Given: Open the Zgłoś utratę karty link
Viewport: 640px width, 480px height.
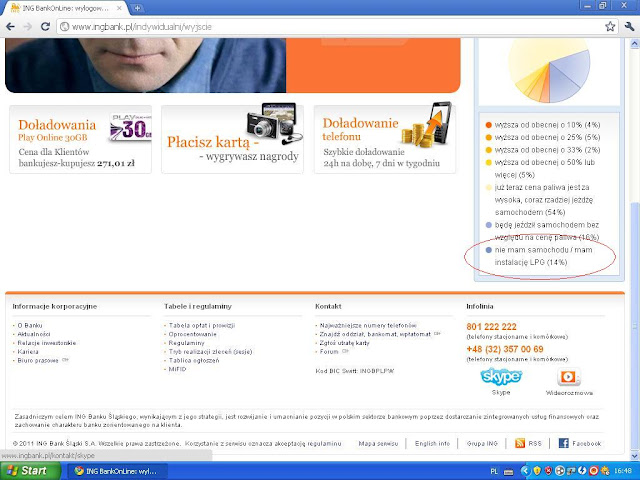Looking at the screenshot, I should (344, 343).
